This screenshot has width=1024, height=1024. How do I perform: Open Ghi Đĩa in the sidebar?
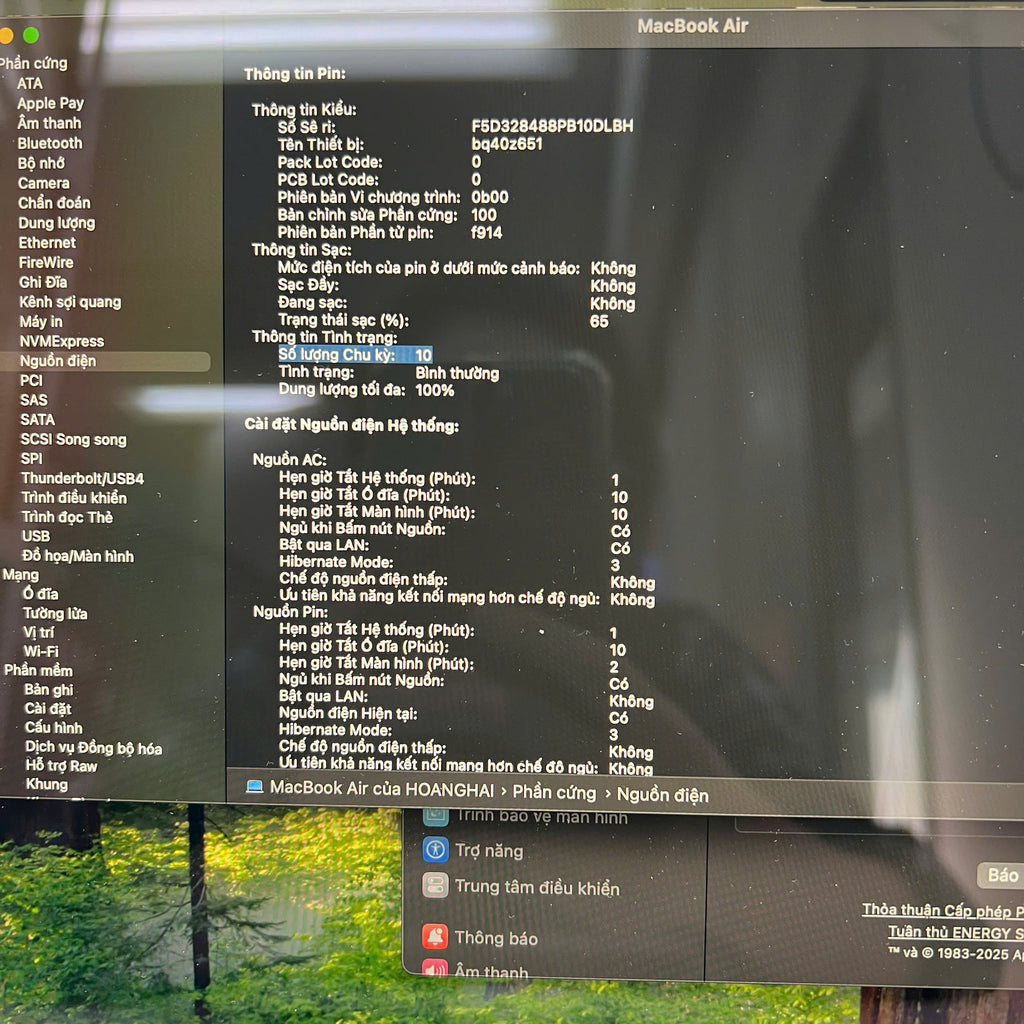click(43, 282)
